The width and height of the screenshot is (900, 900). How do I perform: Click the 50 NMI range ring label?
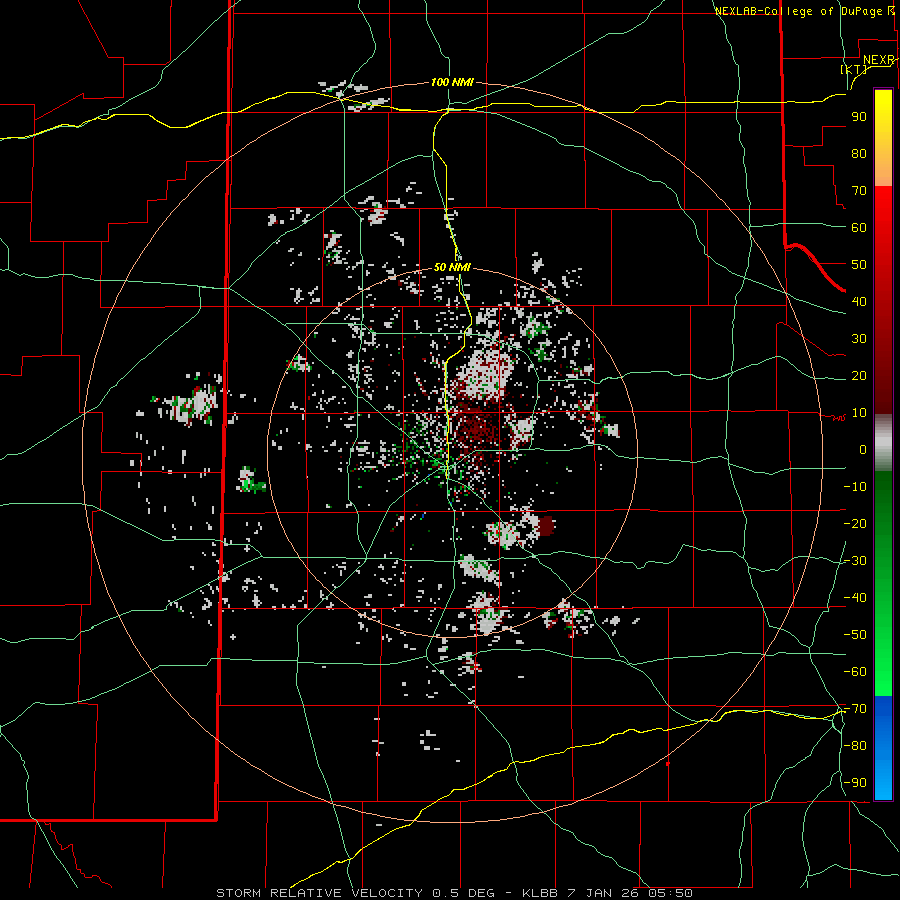(452, 267)
